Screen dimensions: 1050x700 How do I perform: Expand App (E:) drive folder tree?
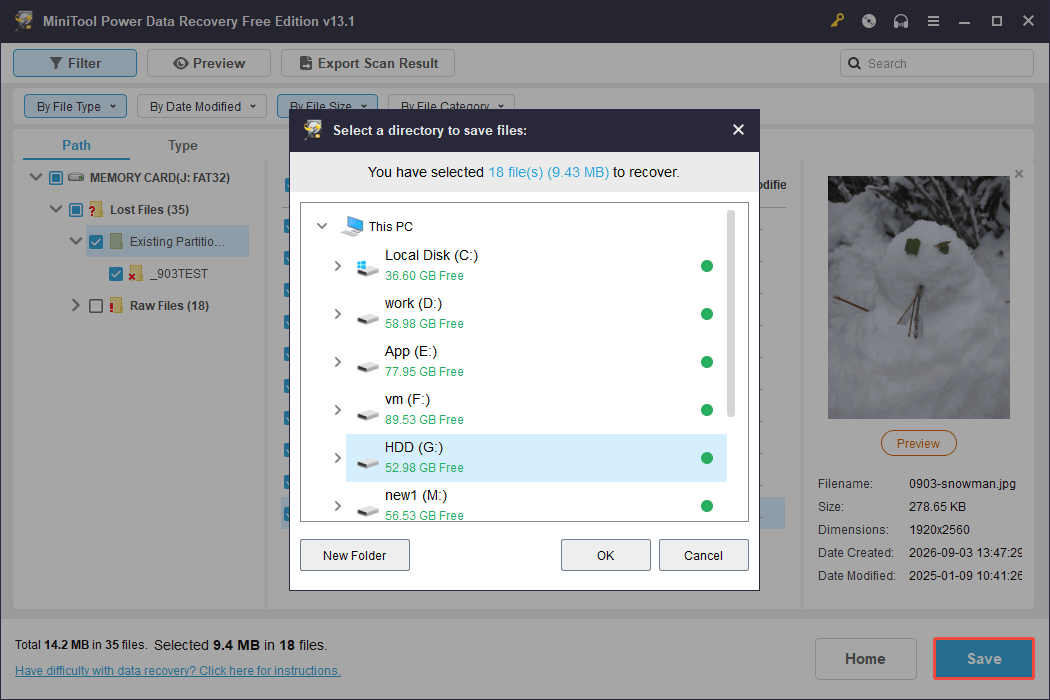point(338,362)
